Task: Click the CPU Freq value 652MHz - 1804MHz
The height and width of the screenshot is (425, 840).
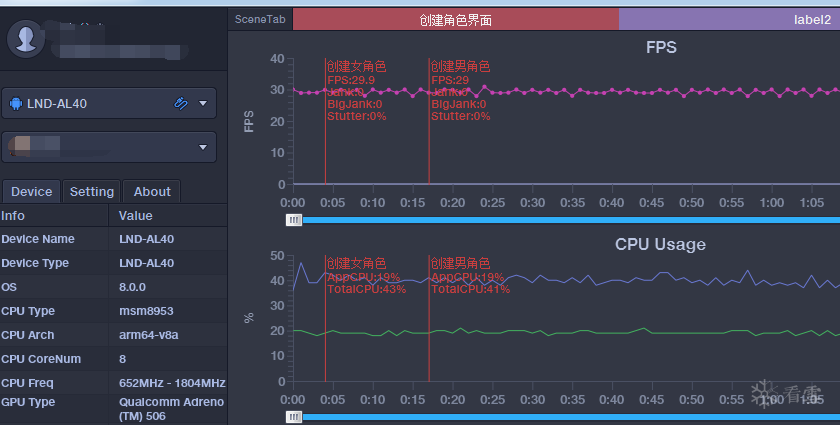Action: click(x=172, y=383)
